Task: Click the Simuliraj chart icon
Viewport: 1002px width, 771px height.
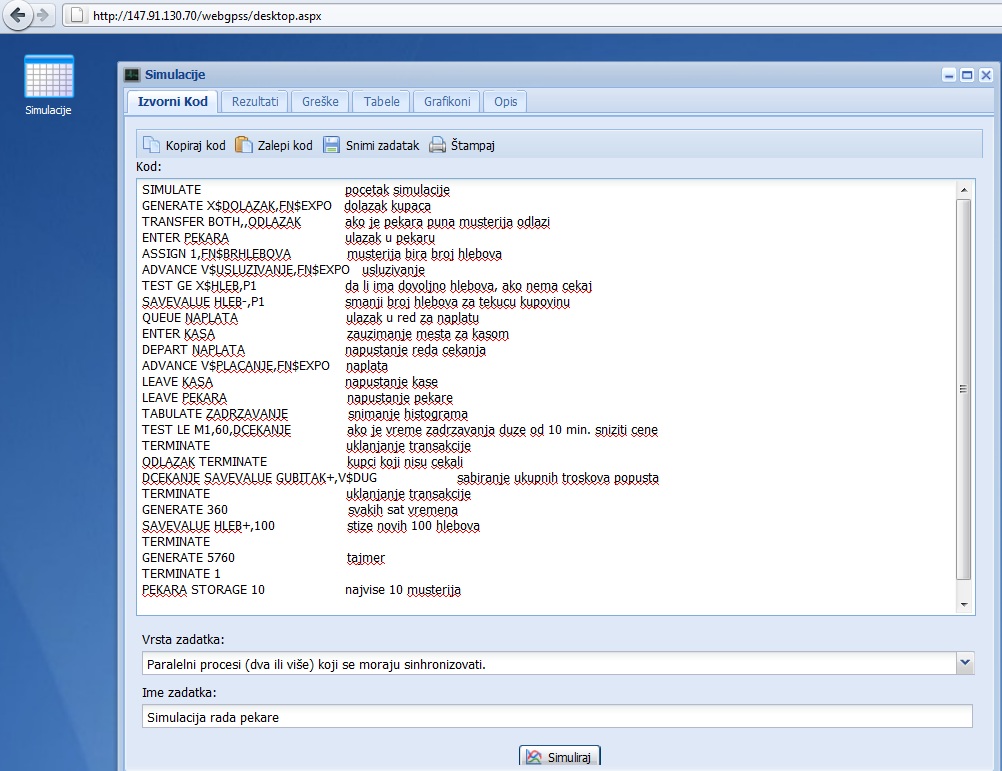Action: point(533,756)
